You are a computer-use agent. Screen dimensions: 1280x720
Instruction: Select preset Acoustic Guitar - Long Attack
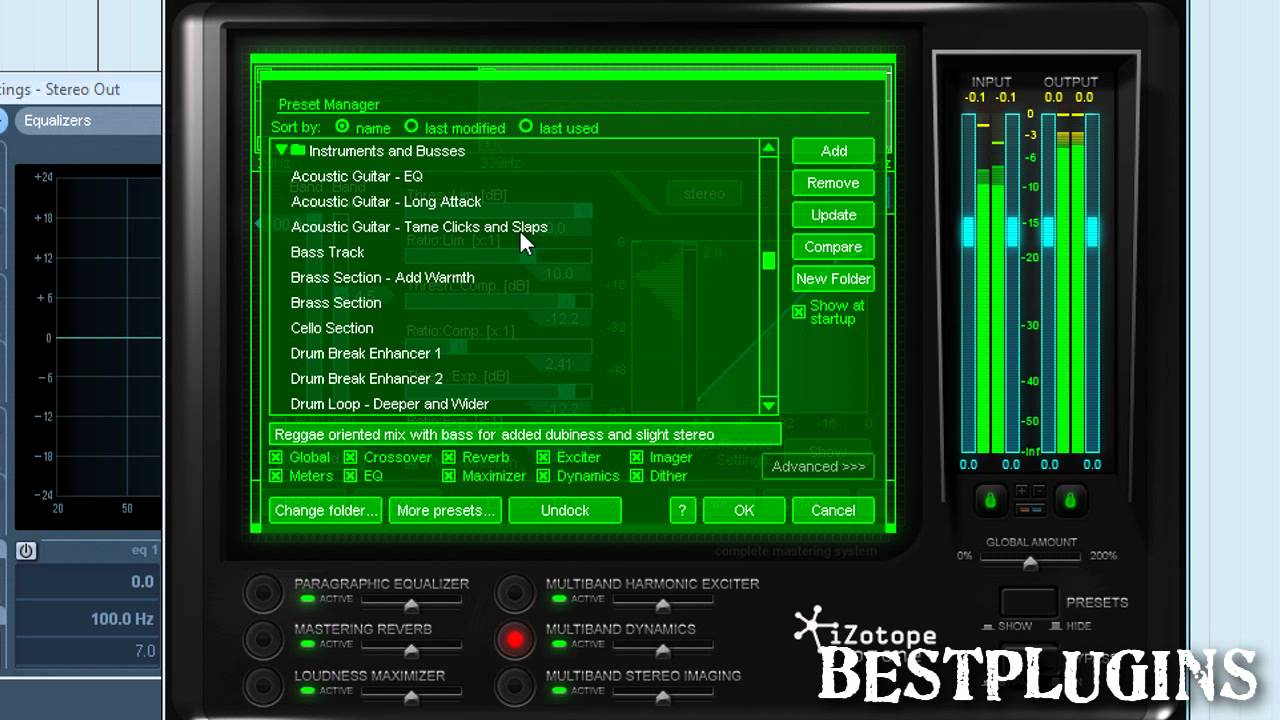coord(386,201)
